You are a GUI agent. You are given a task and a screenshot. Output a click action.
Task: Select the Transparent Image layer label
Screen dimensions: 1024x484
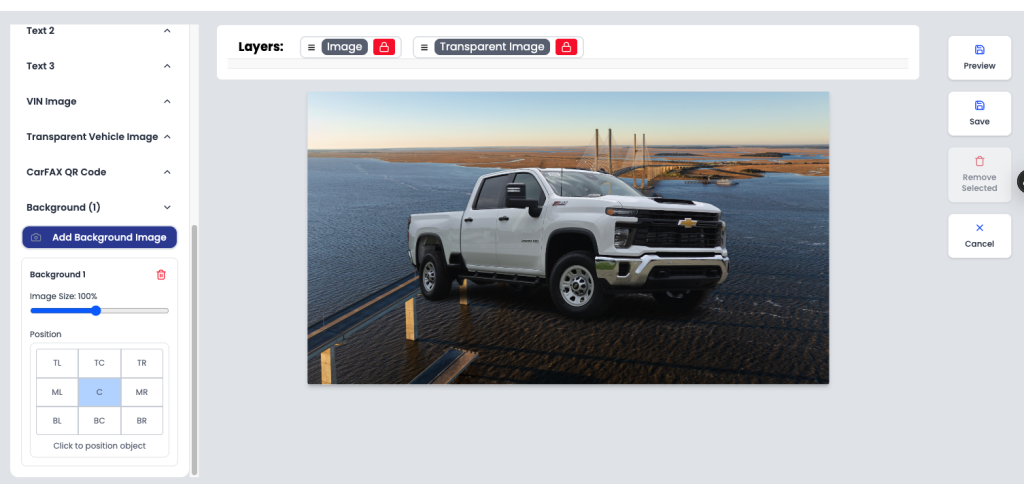pos(492,47)
